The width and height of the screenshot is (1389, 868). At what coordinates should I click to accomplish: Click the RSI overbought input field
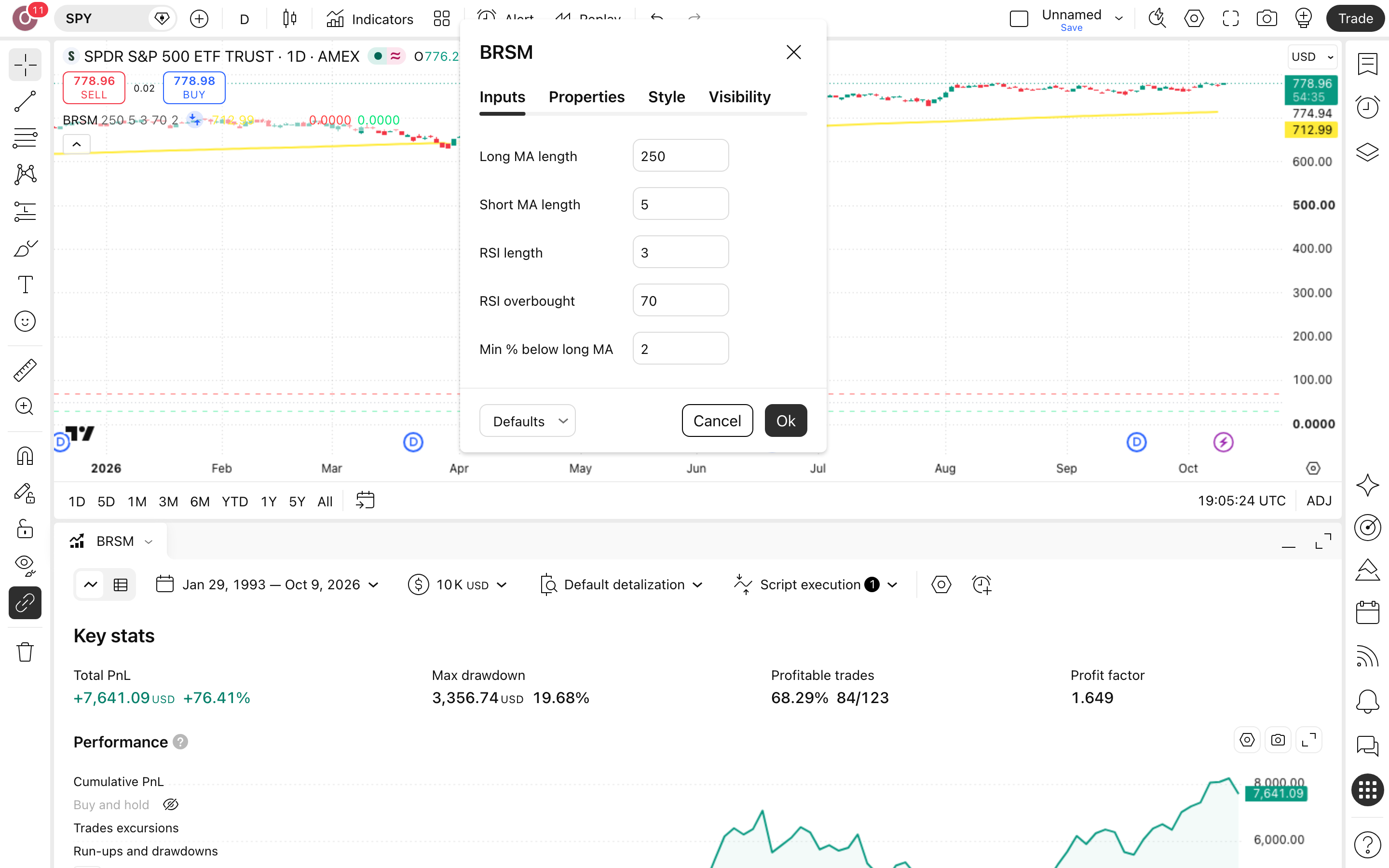[x=680, y=300]
